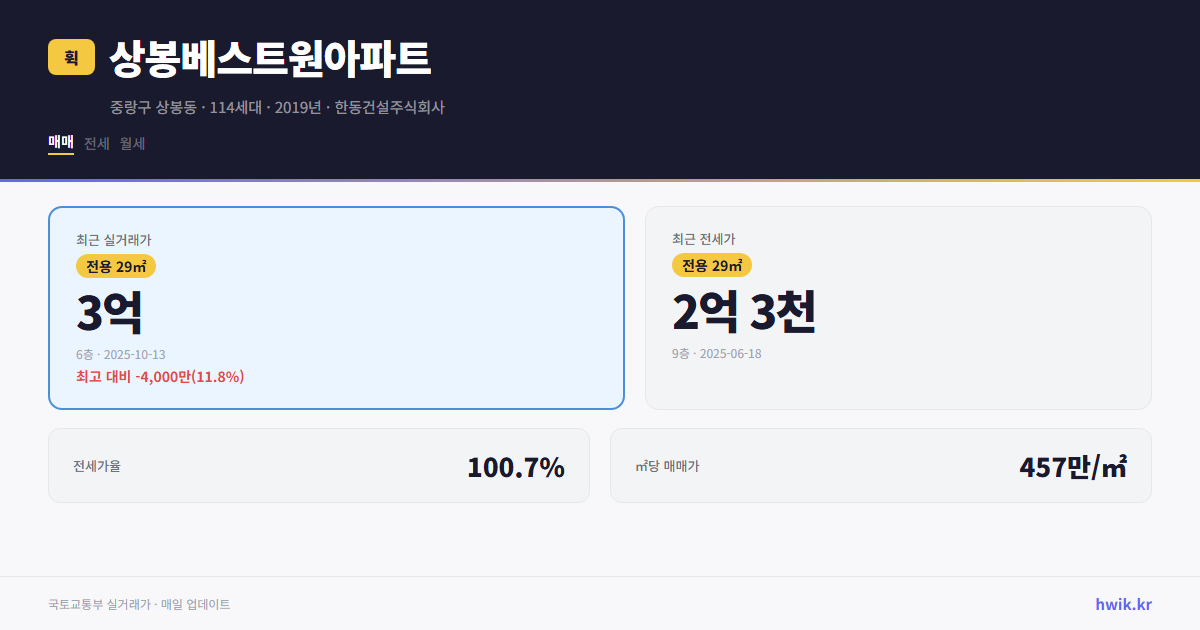Select the 3억 sale price value
The image size is (1200, 630).
click(x=109, y=311)
